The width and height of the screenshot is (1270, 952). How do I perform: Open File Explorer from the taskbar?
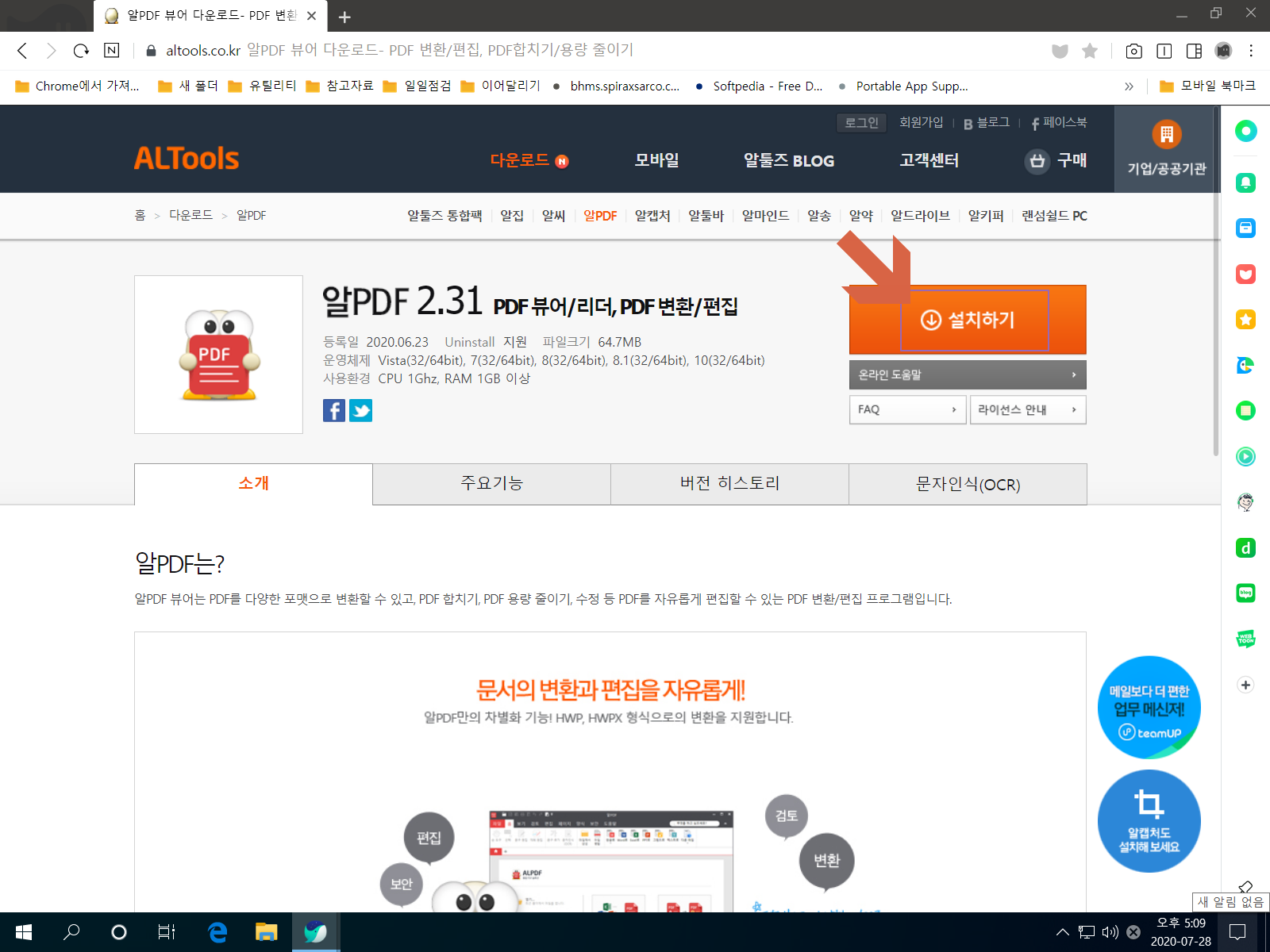click(x=266, y=932)
